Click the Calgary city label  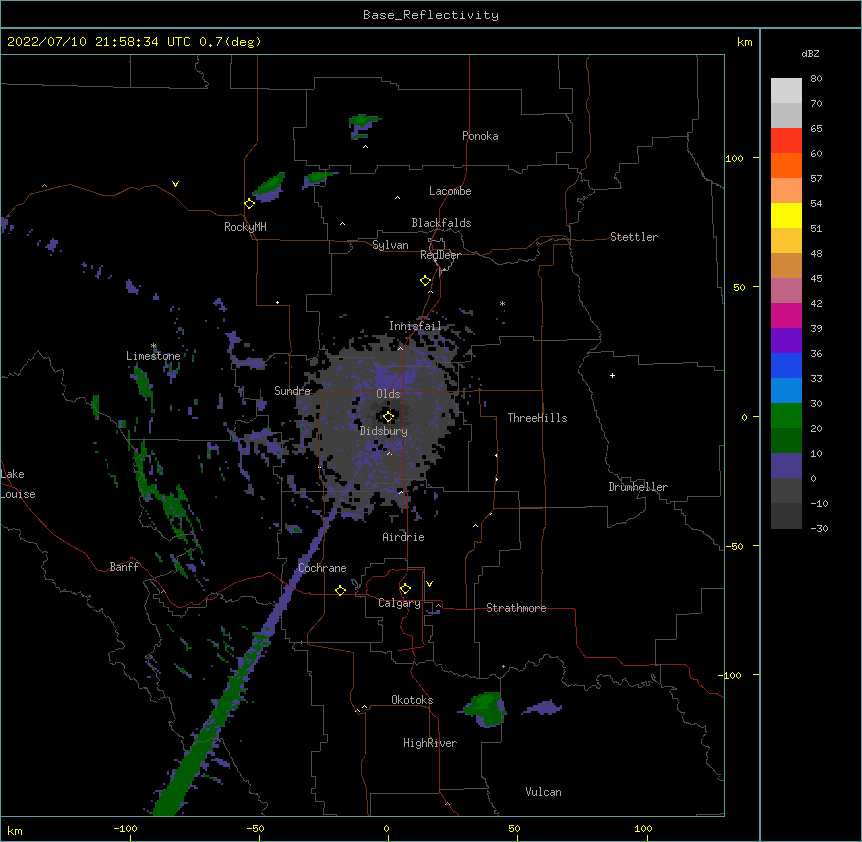pyautogui.click(x=399, y=603)
